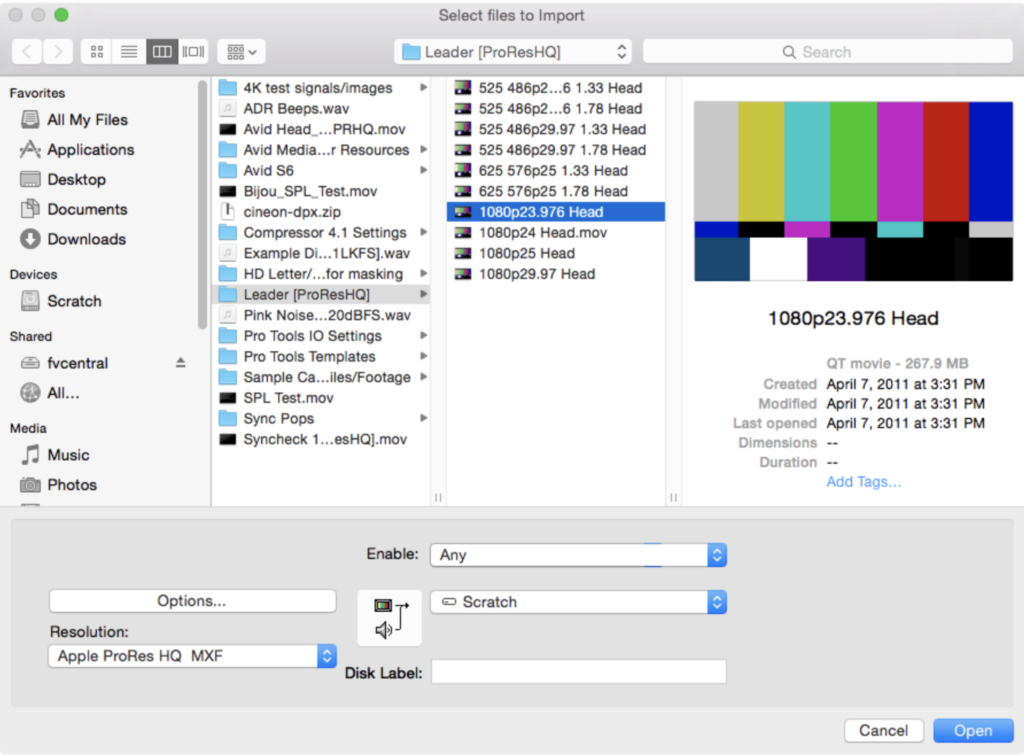
Task: Select 525 486p29.97 1.78 Head clip
Action: click(556, 150)
